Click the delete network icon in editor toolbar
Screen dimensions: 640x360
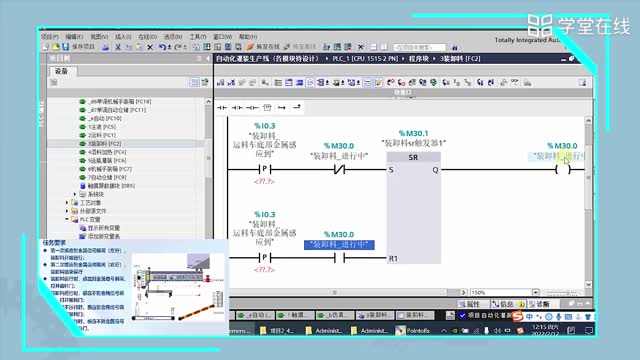[x=231, y=82]
